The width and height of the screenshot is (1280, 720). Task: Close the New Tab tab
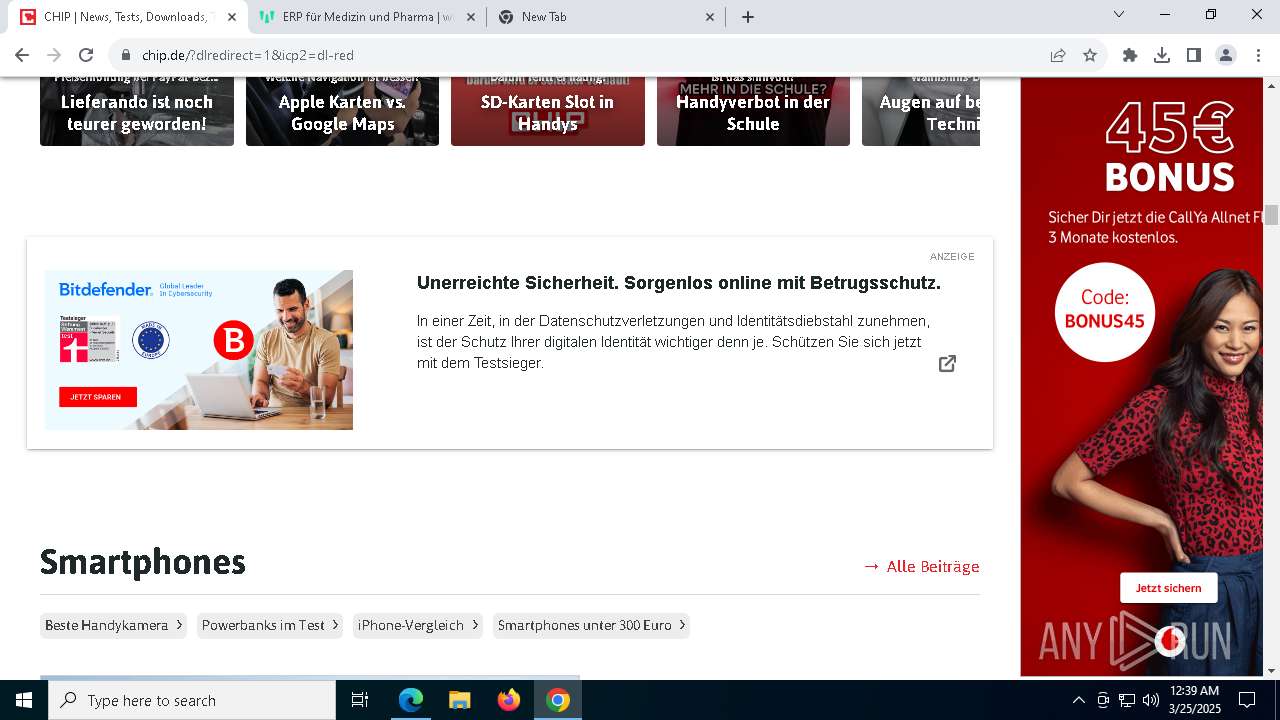[711, 17]
